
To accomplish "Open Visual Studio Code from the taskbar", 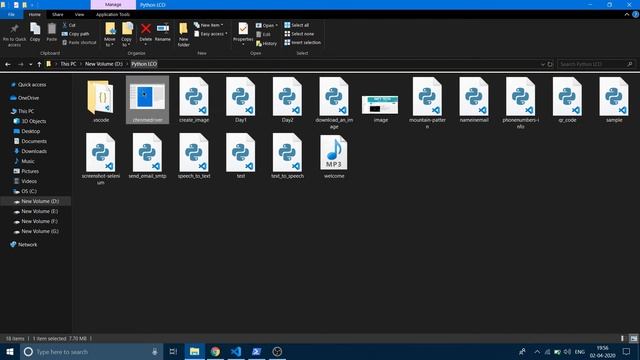I will 236,351.
